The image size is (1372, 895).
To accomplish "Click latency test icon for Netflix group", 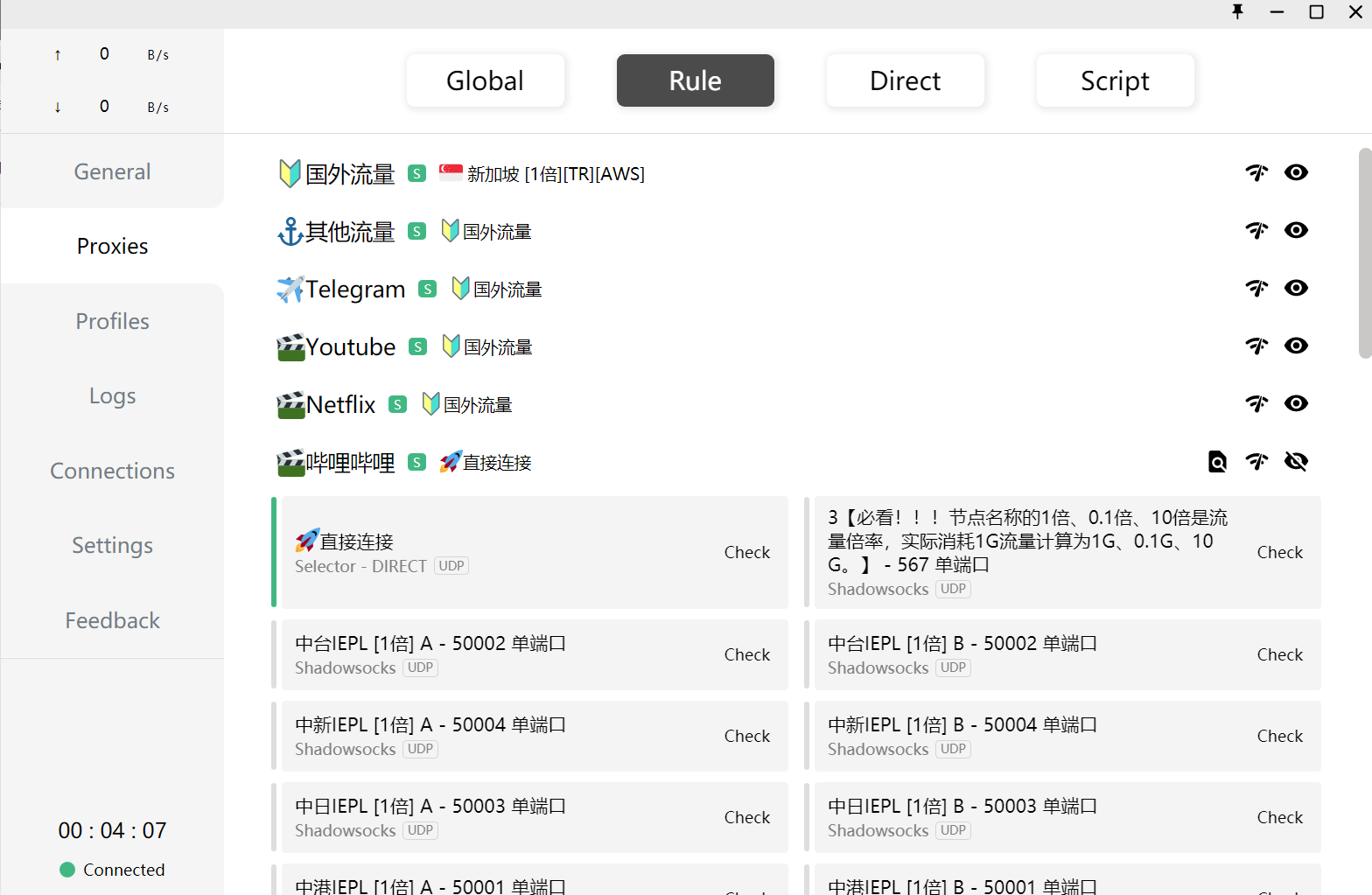I will coord(1256,403).
